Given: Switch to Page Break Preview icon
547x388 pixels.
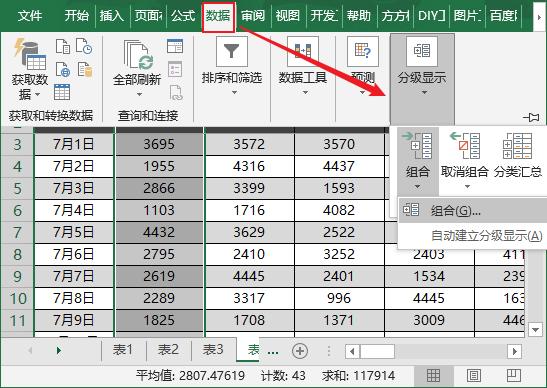Looking at the screenshot, I should 514,376.
